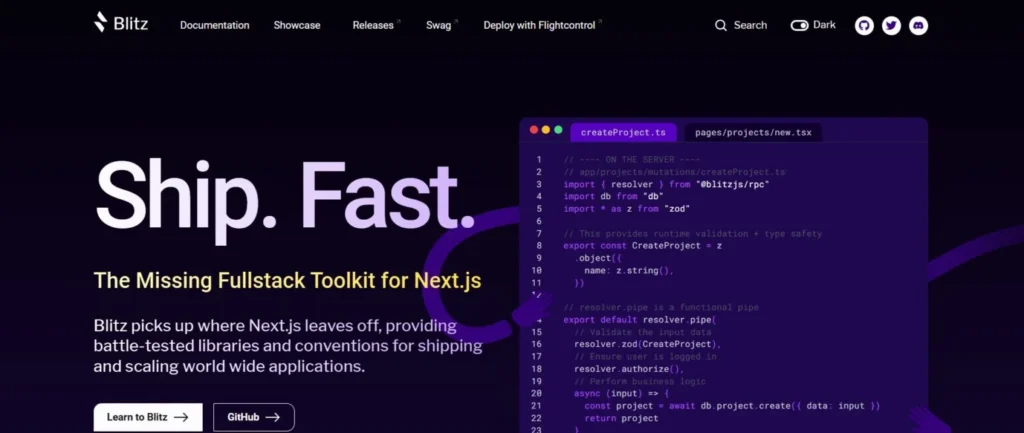
Task: Go to the Showcase page
Action: click(297, 25)
